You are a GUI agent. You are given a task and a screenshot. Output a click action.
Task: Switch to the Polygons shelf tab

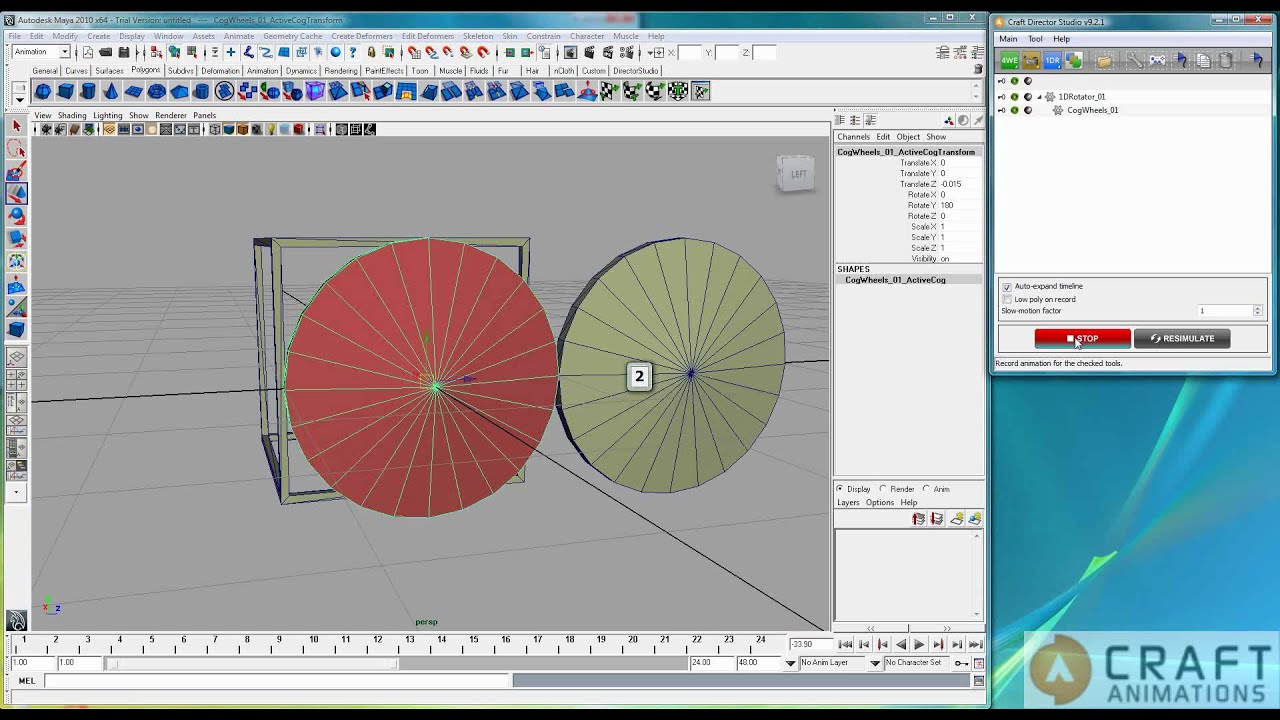pyautogui.click(x=145, y=71)
